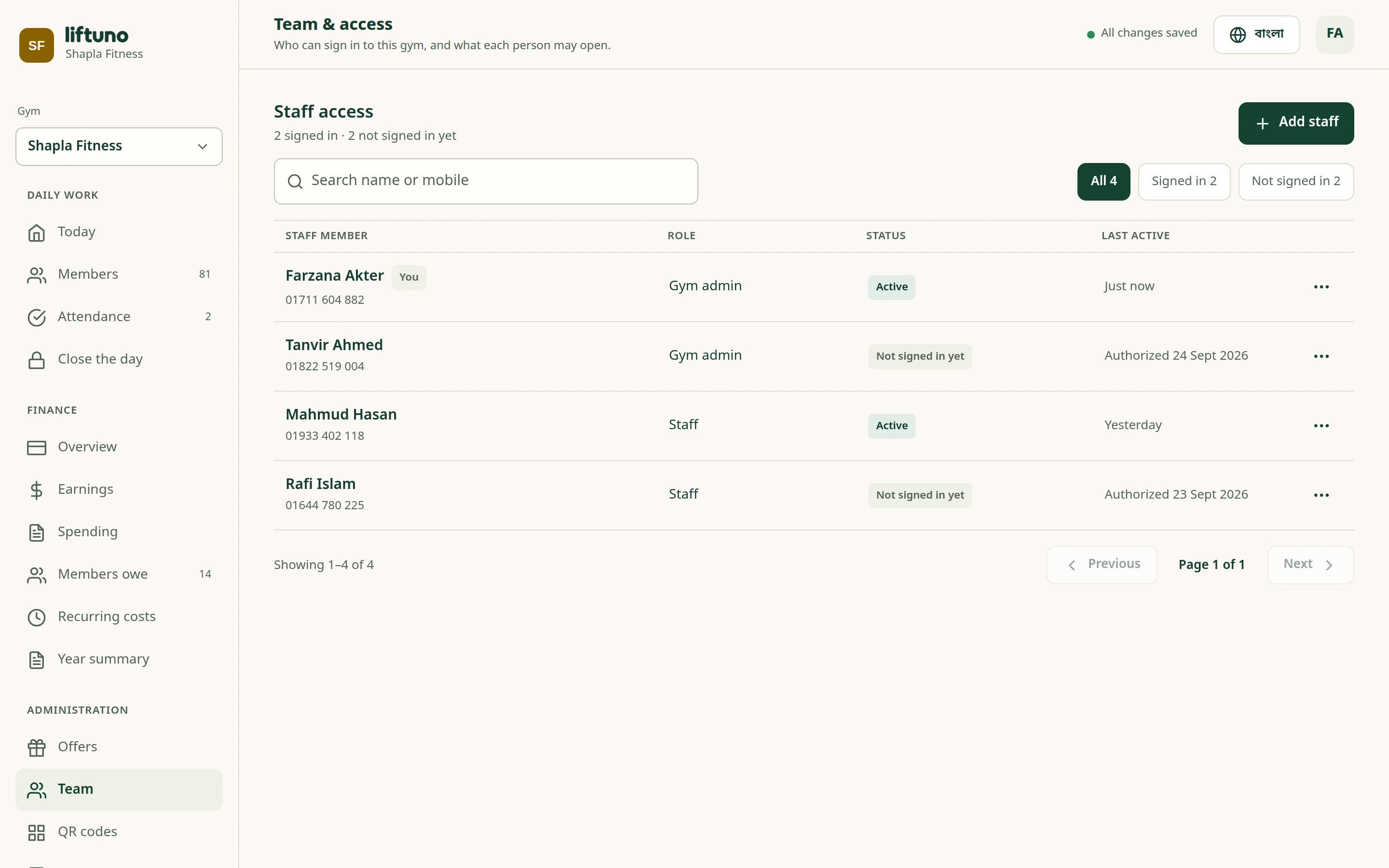The height and width of the screenshot is (868, 1389).
Task: Click the Last Active column header
Action: (1135, 236)
